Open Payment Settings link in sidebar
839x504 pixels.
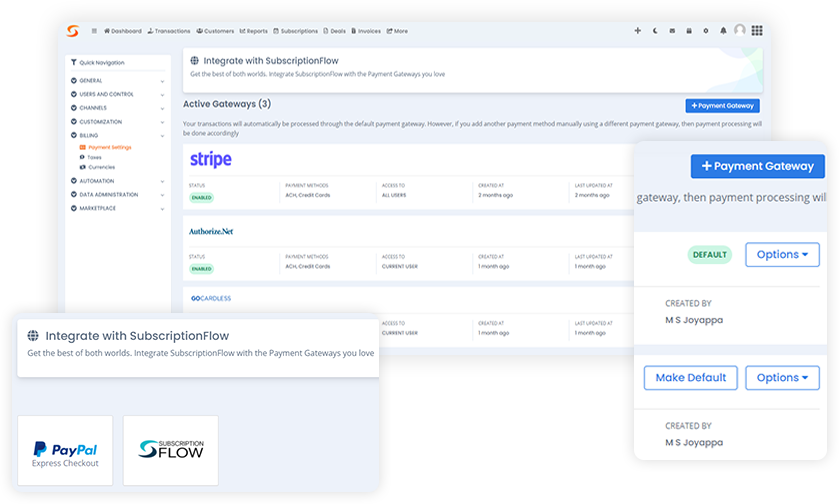(x=110, y=147)
